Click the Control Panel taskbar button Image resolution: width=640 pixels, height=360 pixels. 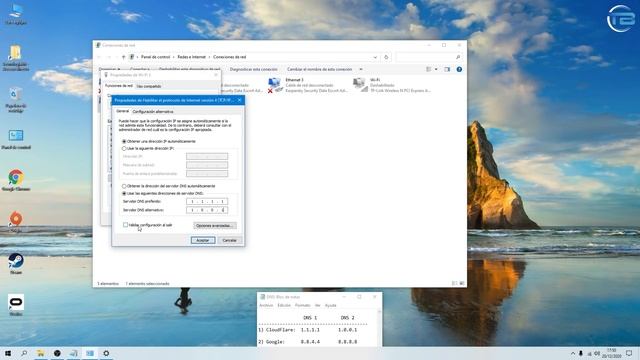[90, 353]
